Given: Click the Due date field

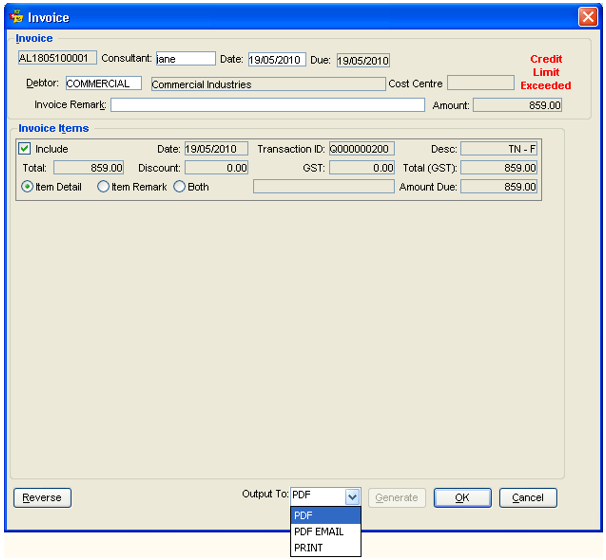Looking at the screenshot, I should (363, 60).
